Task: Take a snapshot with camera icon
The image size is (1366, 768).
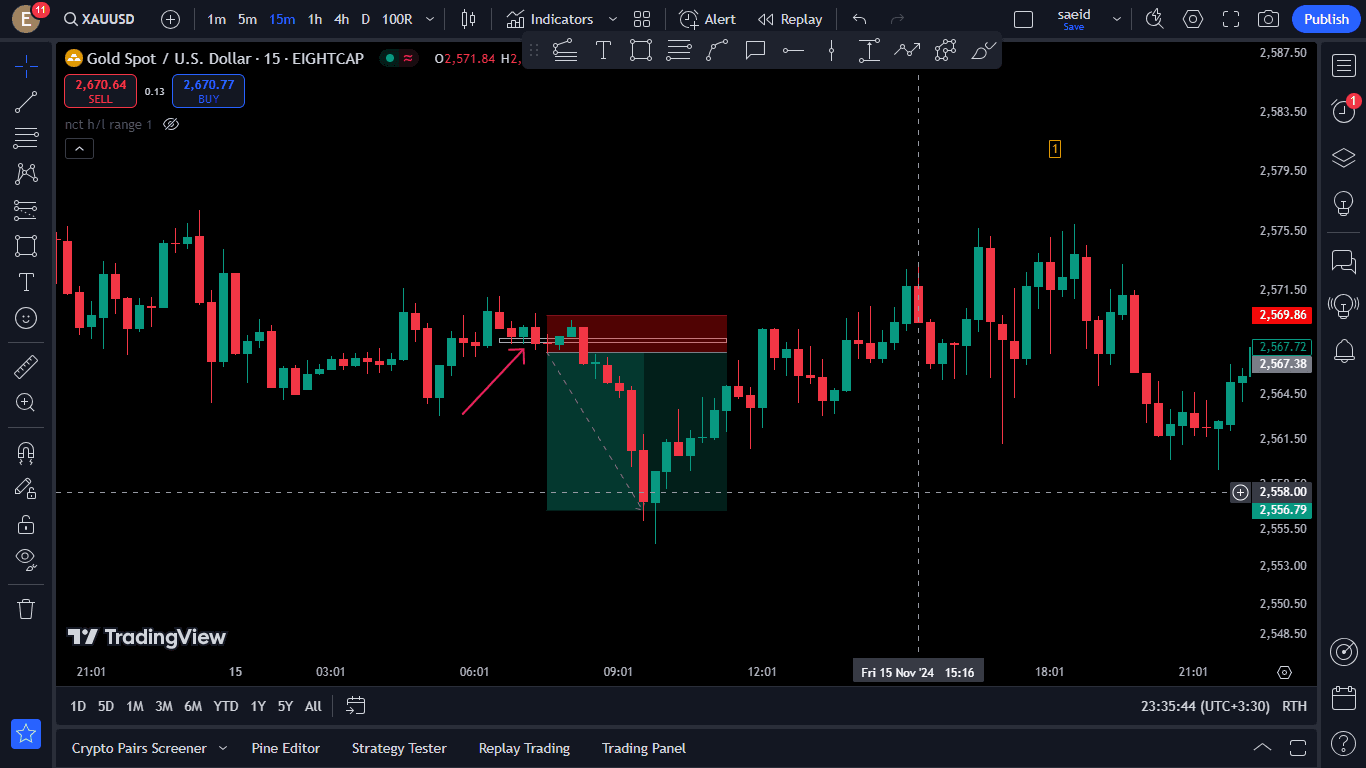Action: (1268, 19)
